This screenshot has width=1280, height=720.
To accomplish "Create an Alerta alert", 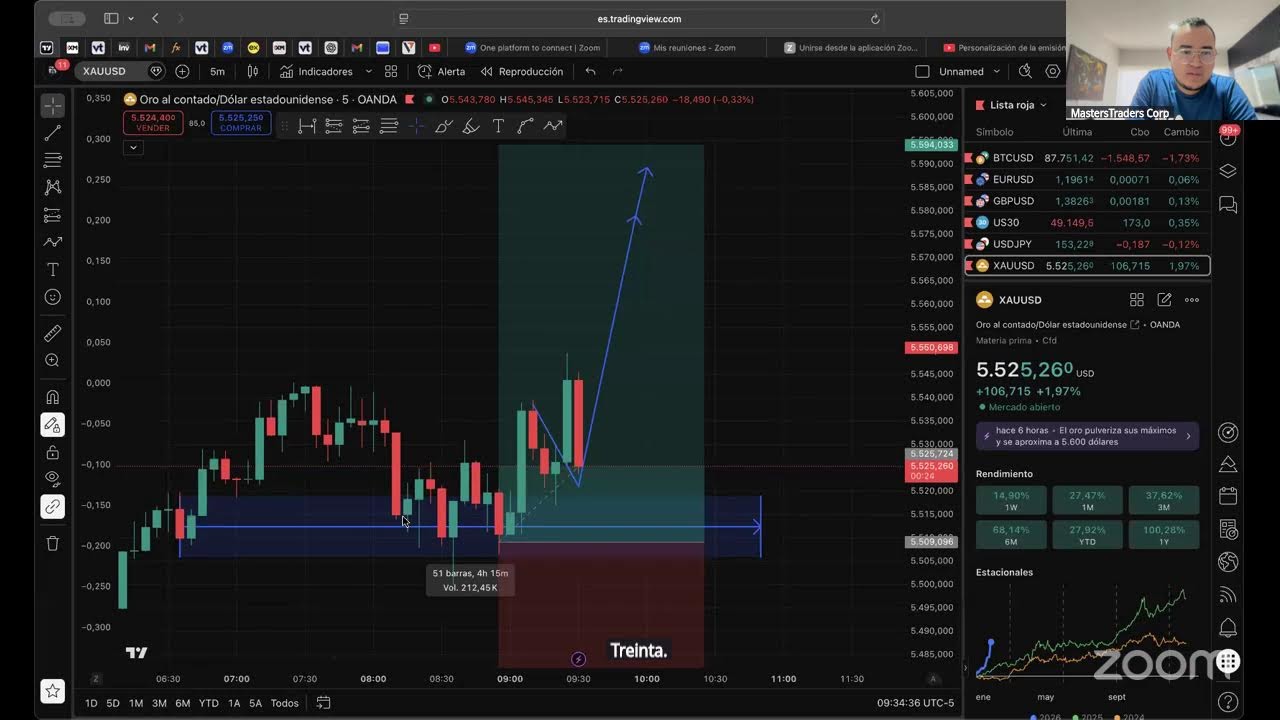I will (441, 71).
